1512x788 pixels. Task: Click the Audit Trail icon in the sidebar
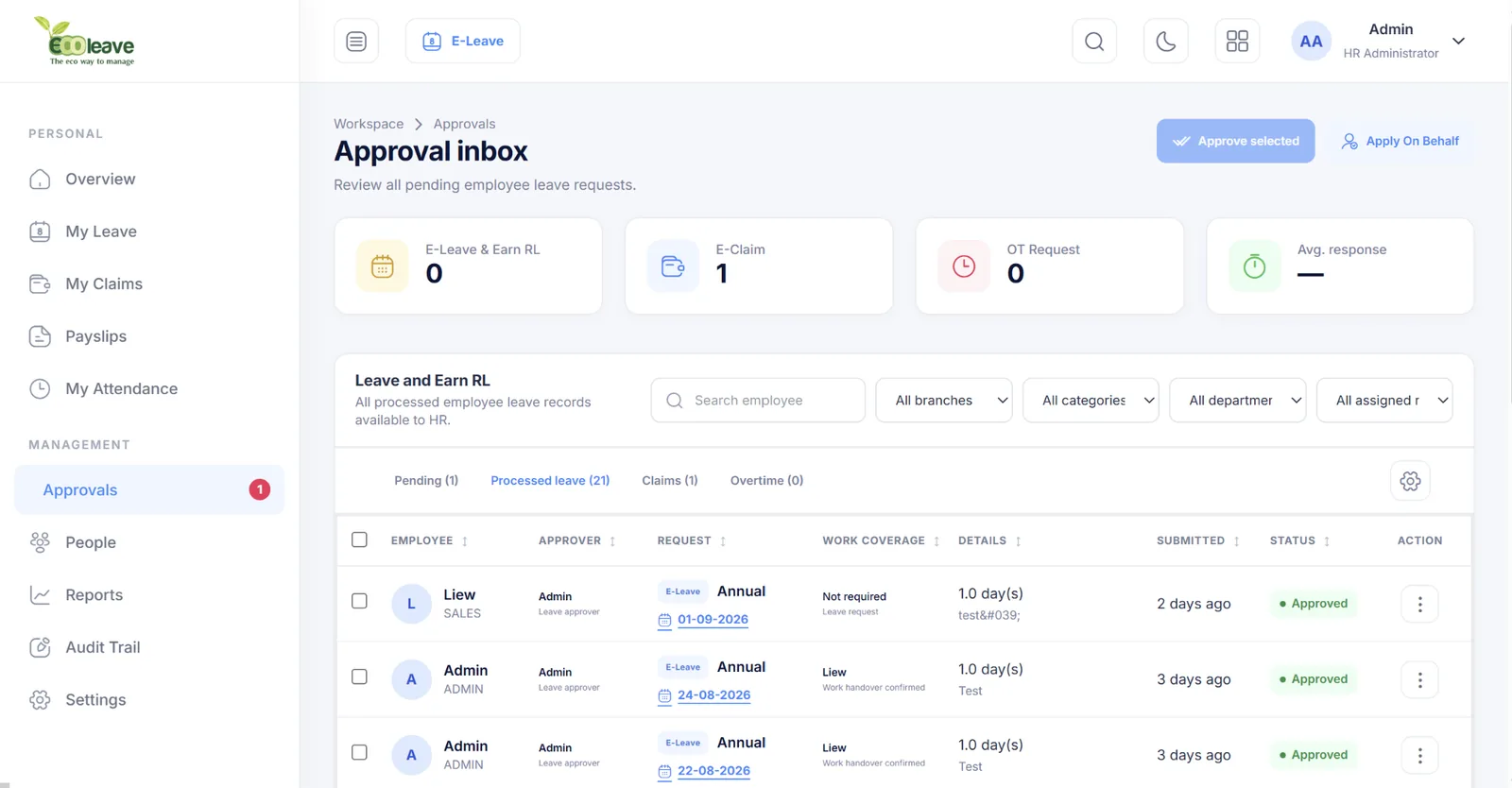click(40, 647)
